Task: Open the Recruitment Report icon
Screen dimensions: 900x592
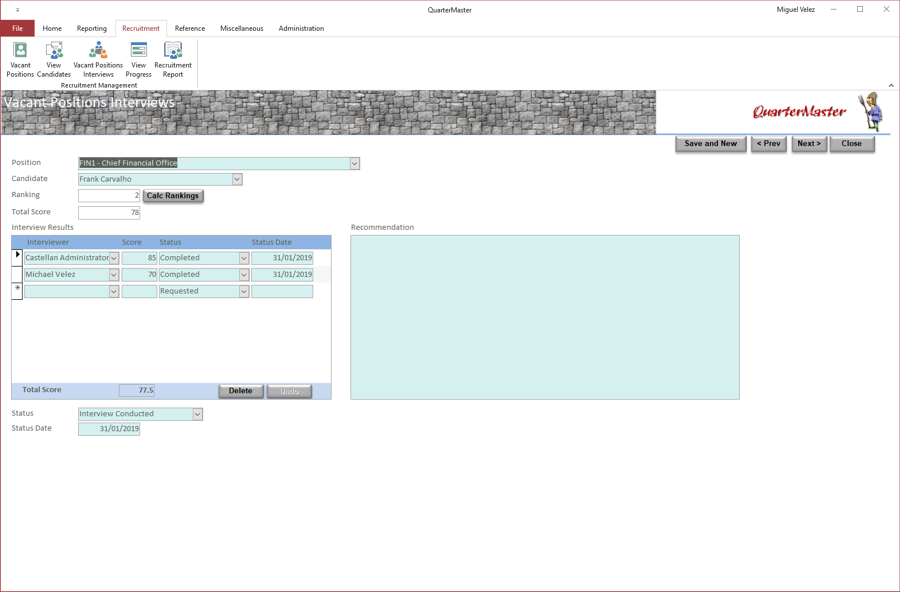Action: (173, 59)
